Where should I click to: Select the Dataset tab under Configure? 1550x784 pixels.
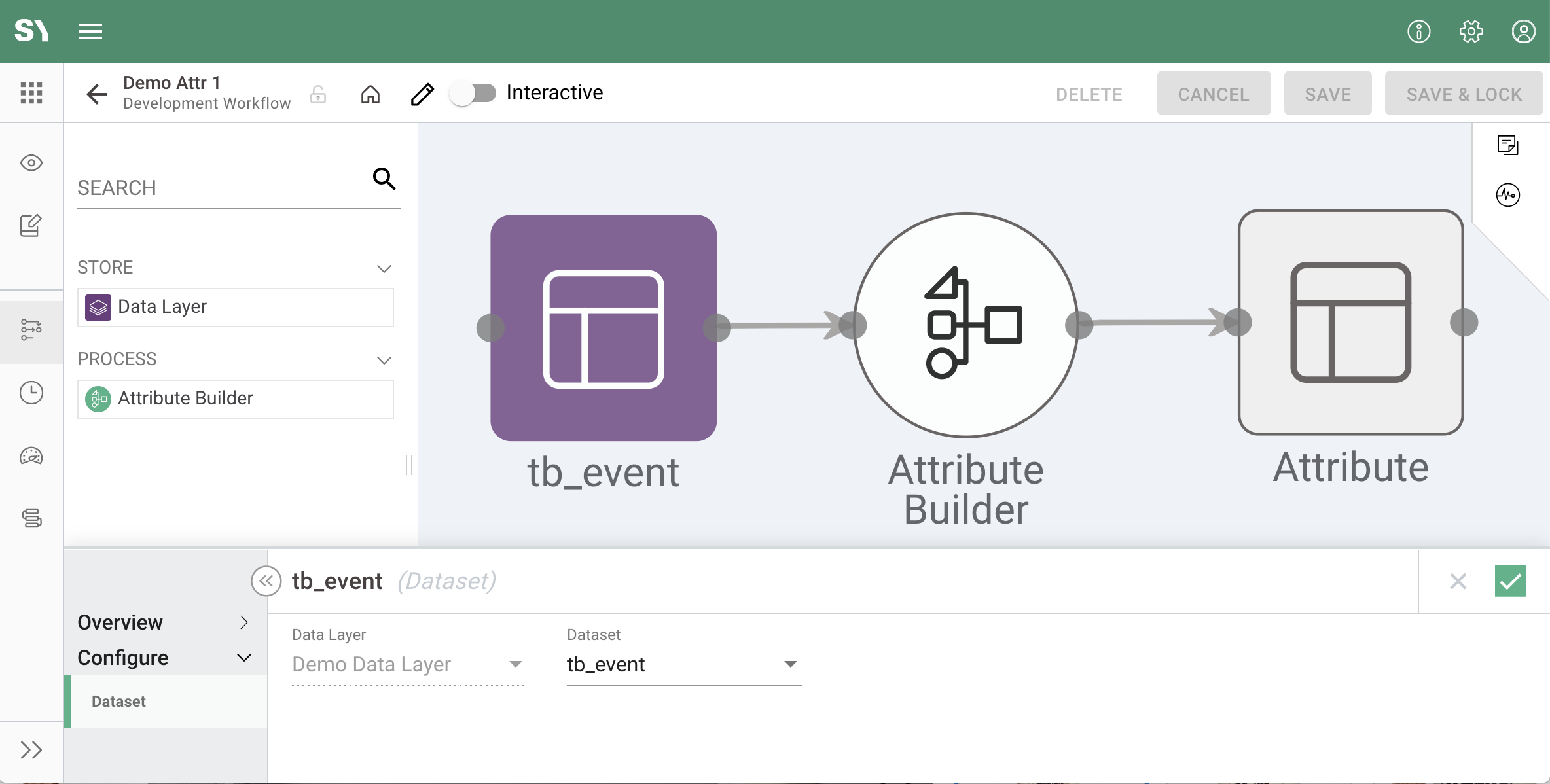pyautogui.click(x=166, y=702)
